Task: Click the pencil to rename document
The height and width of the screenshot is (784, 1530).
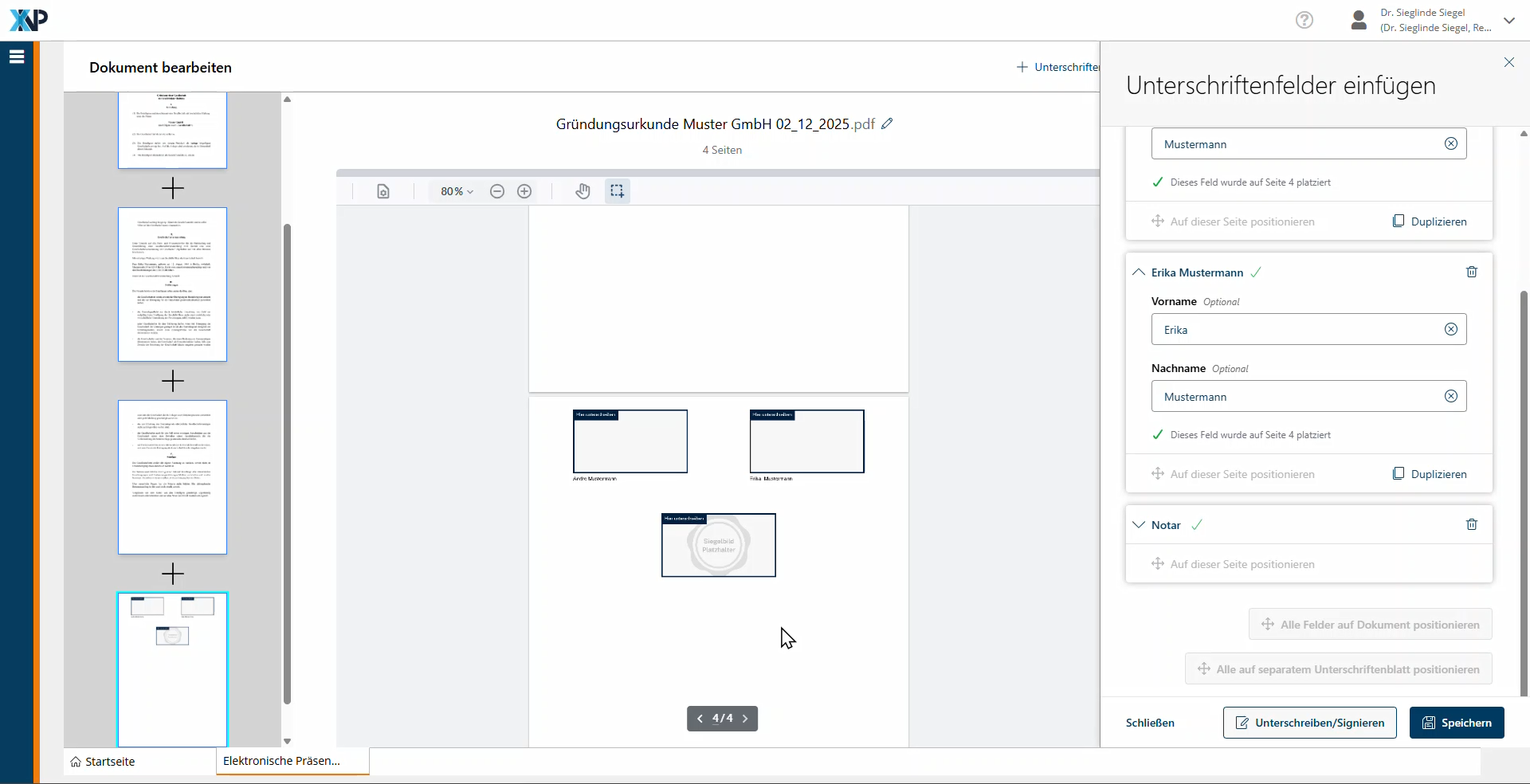Action: click(x=887, y=123)
